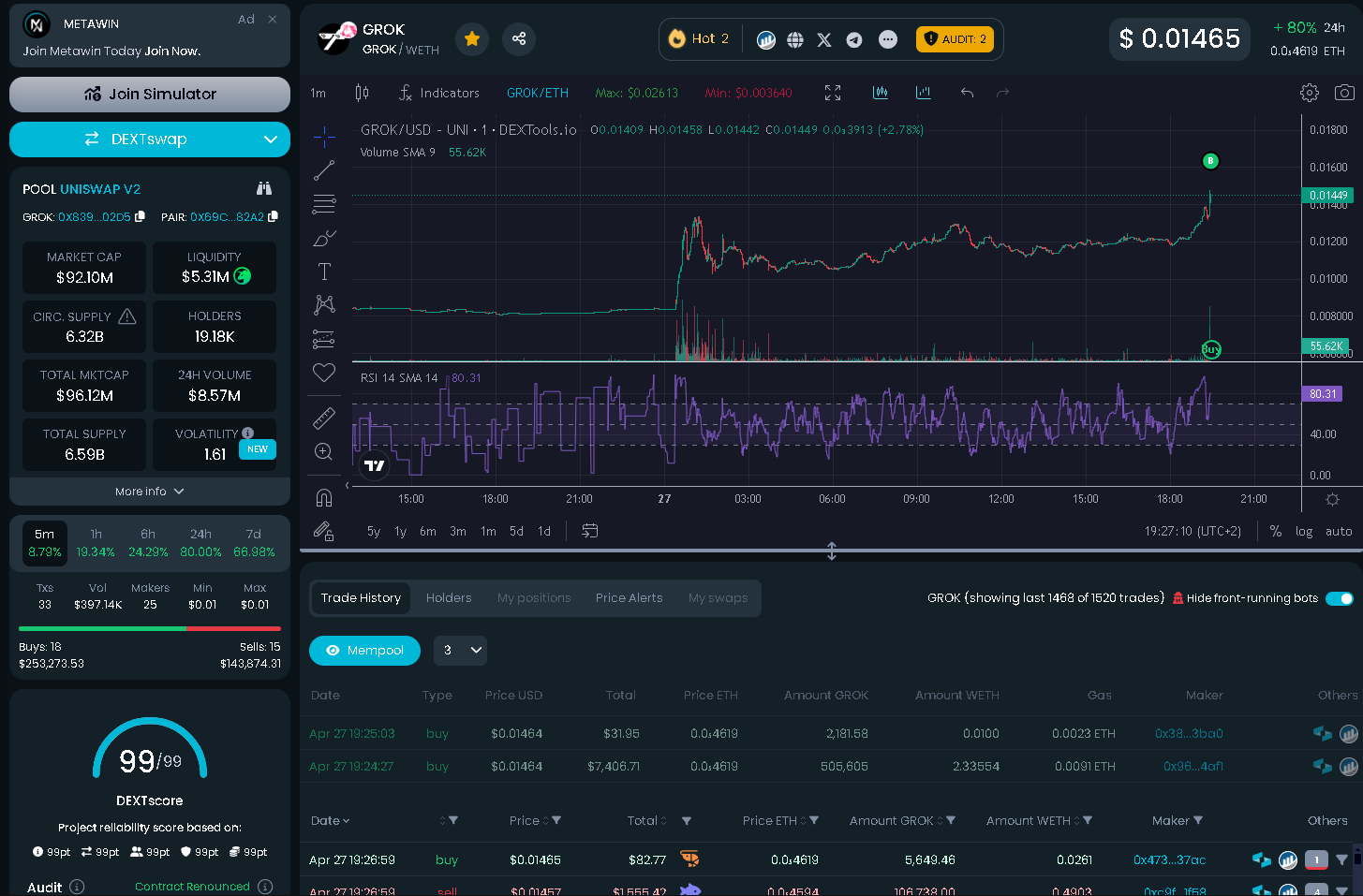Open the ruler measure tool
The height and width of the screenshot is (896, 1363).
[x=324, y=418]
